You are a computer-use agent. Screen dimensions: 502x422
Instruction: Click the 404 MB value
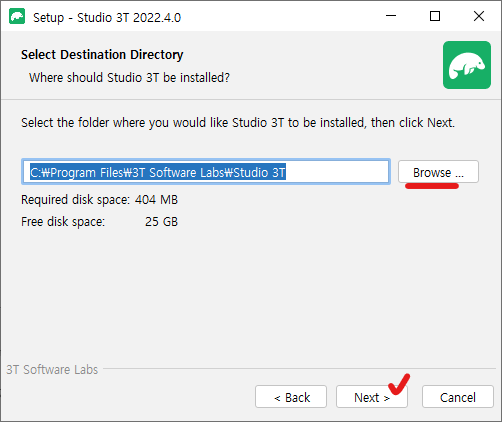(x=156, y=200)
